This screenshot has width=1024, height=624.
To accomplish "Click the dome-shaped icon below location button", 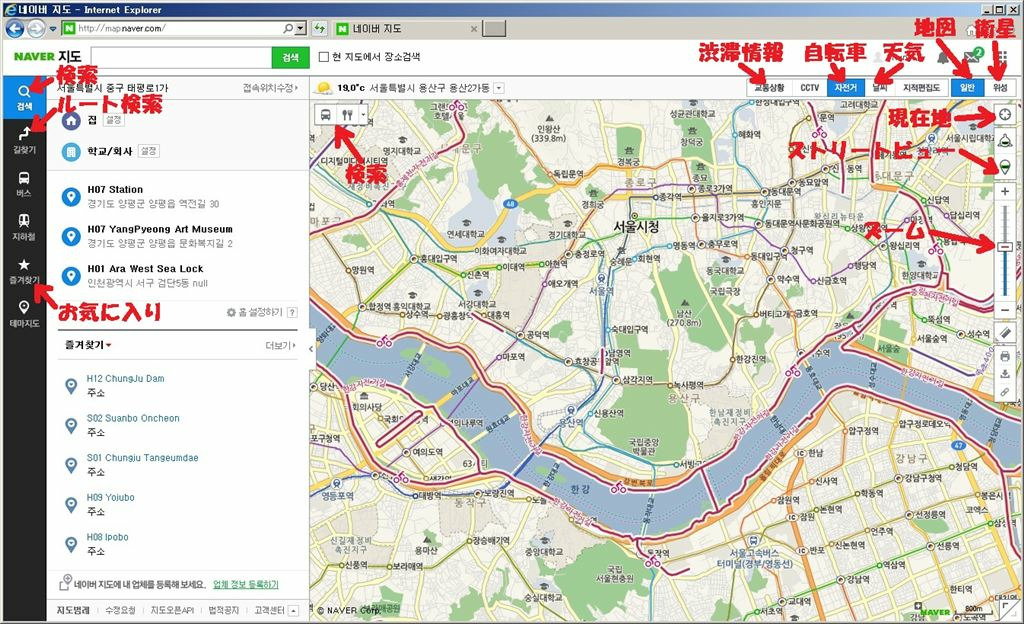I will pyautogui.click(x=1005, y=140).
